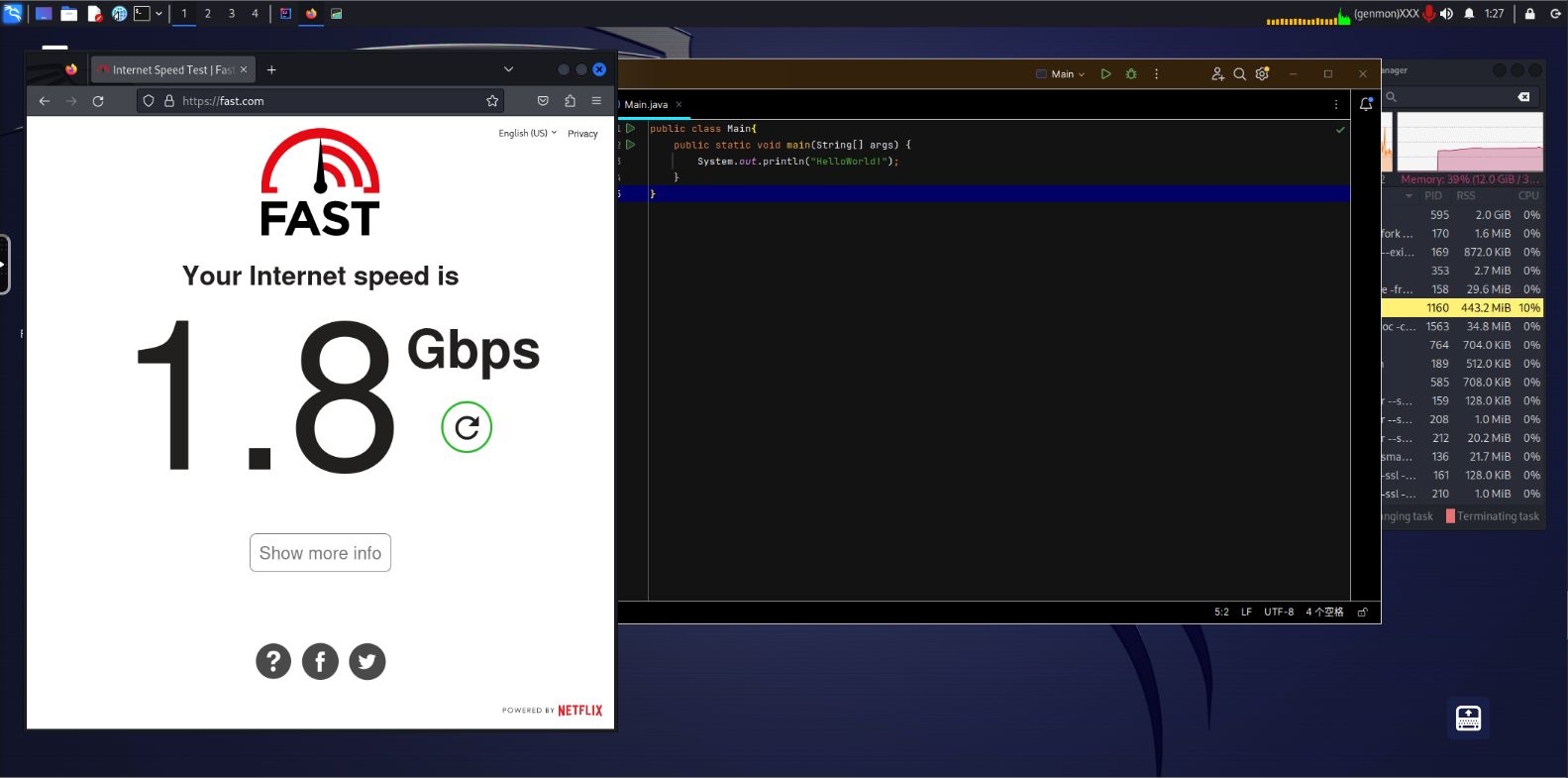This screenshot has width=1568, height=778.
Task: Click the tracking protection shield icon
Action: [x=149, y=101]
